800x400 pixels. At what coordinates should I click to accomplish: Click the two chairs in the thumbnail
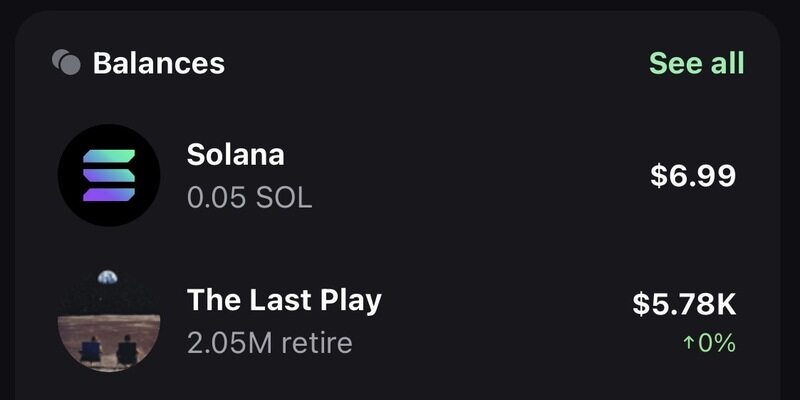(x=108, y=349)
